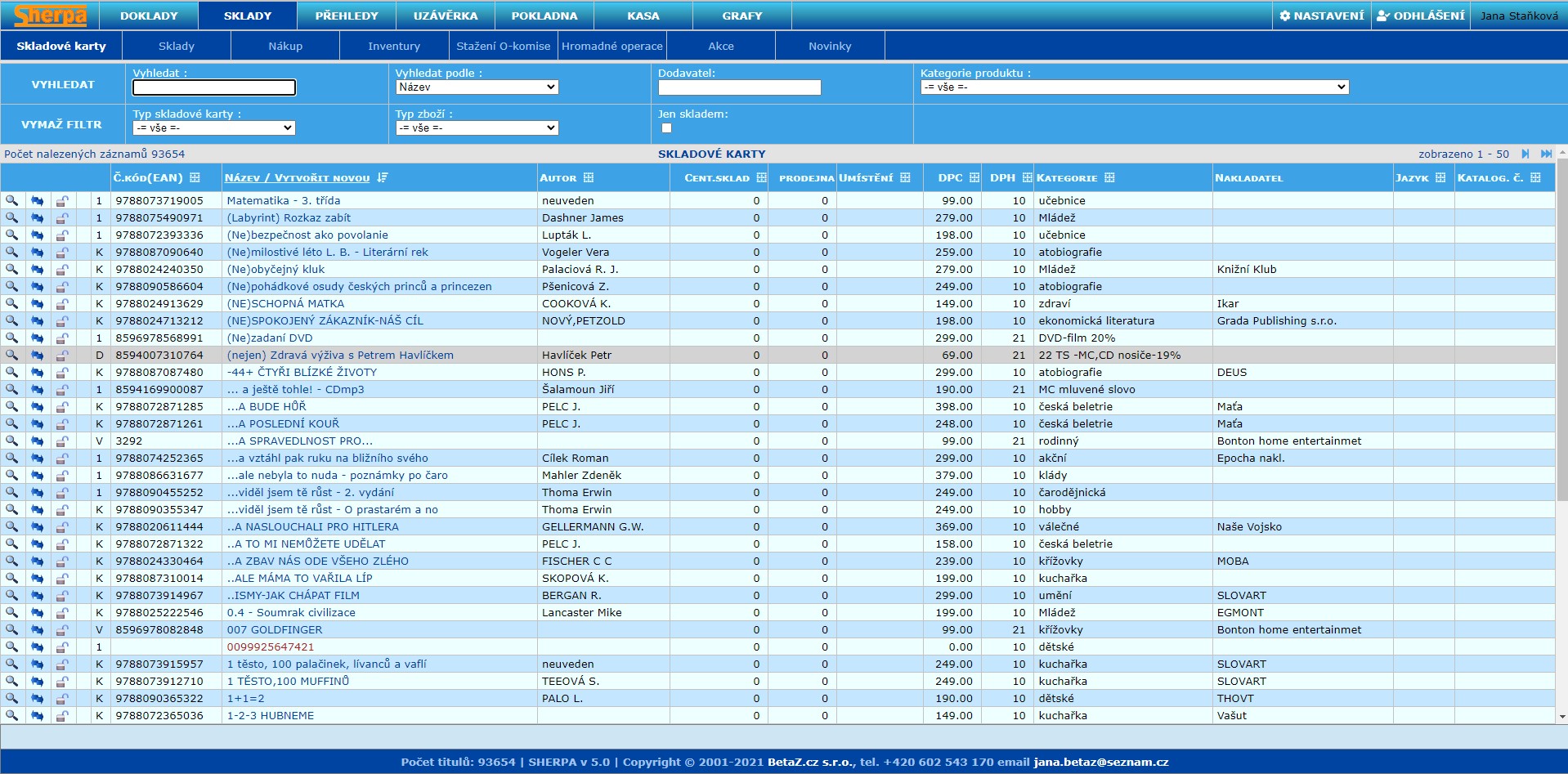Click grid icon next to DPC header

tap(974, 177)
